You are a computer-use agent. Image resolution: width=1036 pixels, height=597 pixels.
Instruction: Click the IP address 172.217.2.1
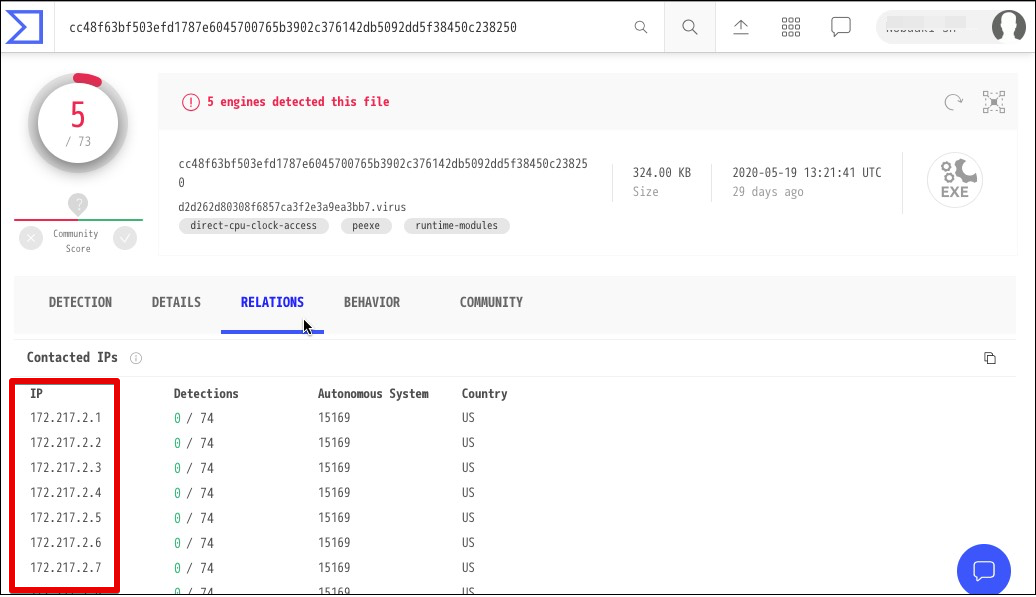[x=66, y=418]
